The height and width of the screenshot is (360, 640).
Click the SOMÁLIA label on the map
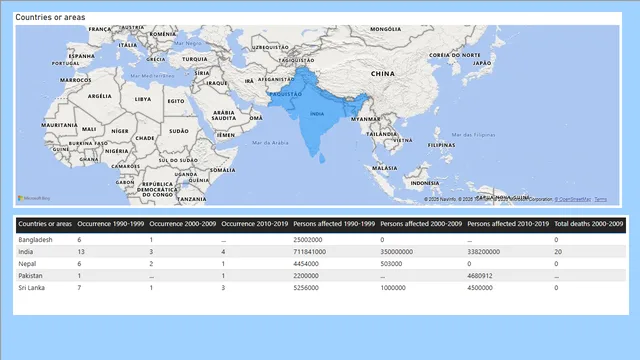pos(222,170)
